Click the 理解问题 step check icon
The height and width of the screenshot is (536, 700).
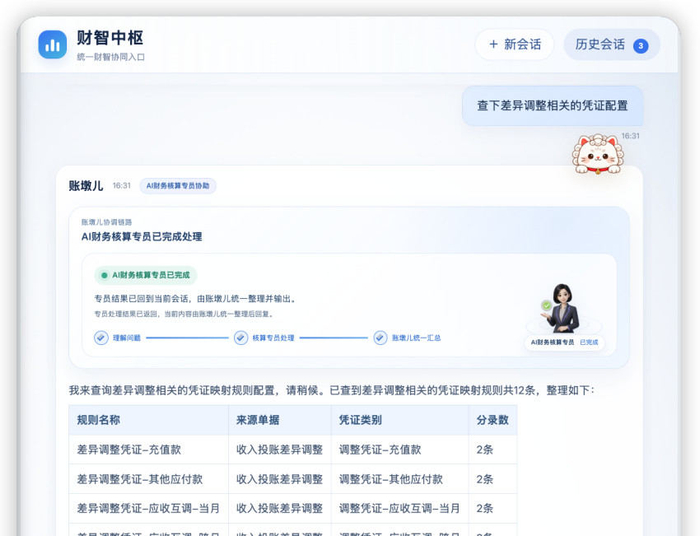(101, 337)
